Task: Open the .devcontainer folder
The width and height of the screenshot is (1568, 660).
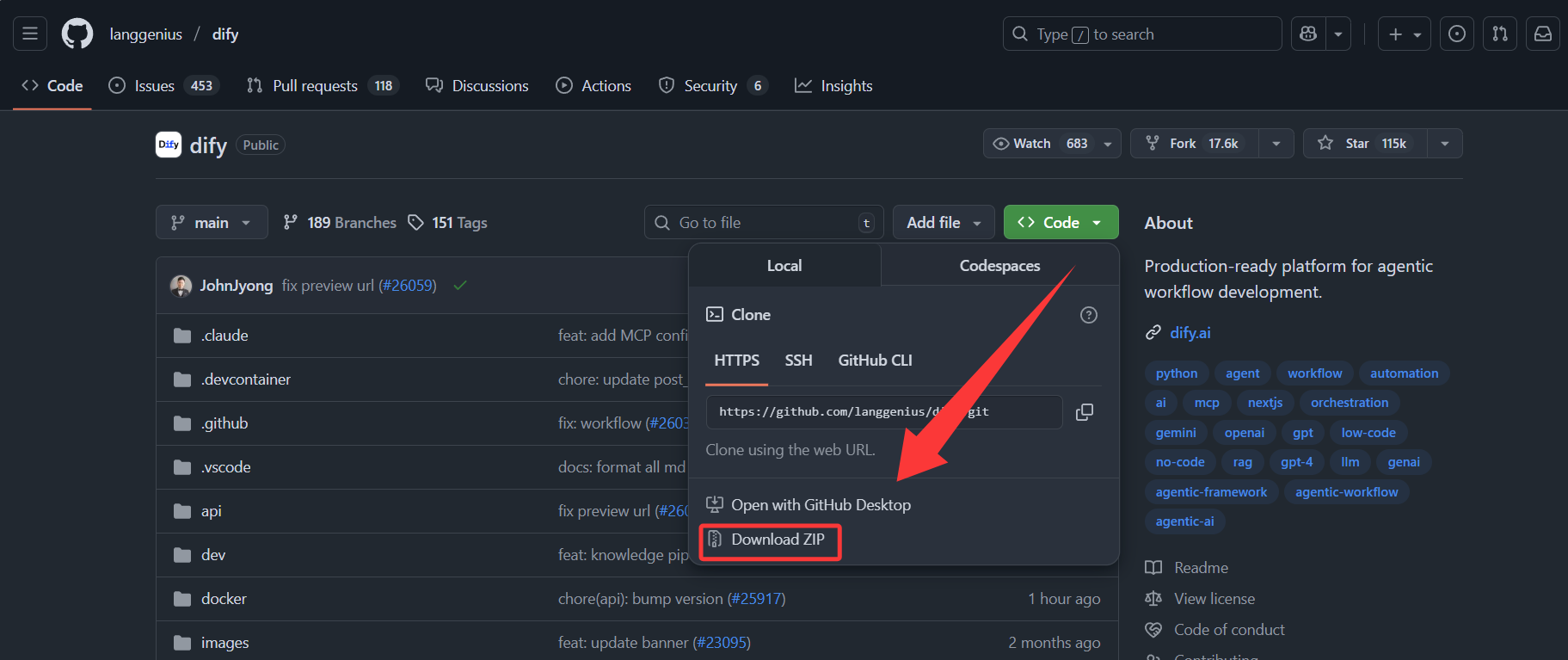Action: point(246,379)
